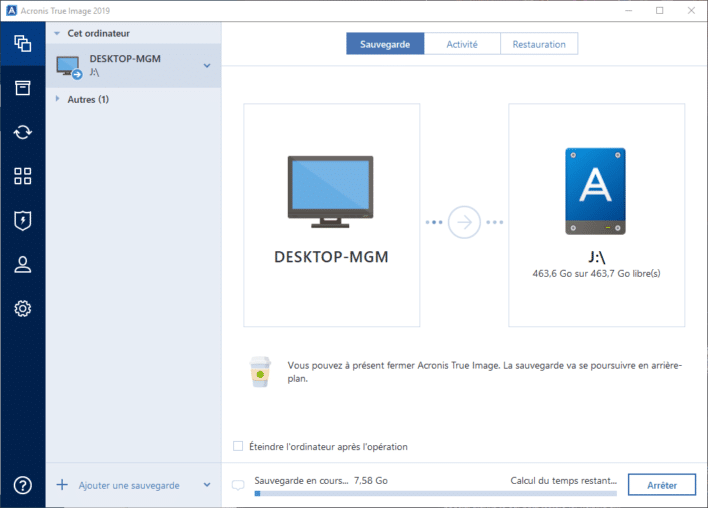Select DESKTOP-MGM backup in the list

point(134,66)
